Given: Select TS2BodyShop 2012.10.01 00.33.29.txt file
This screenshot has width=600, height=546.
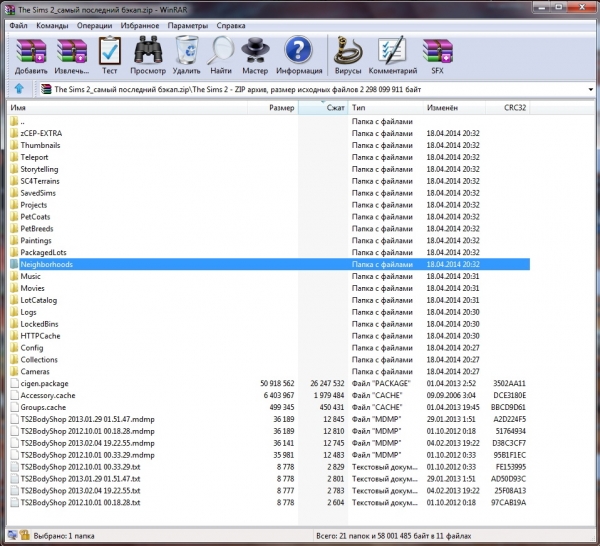Looking at the screenshot, I should [80, 467].
